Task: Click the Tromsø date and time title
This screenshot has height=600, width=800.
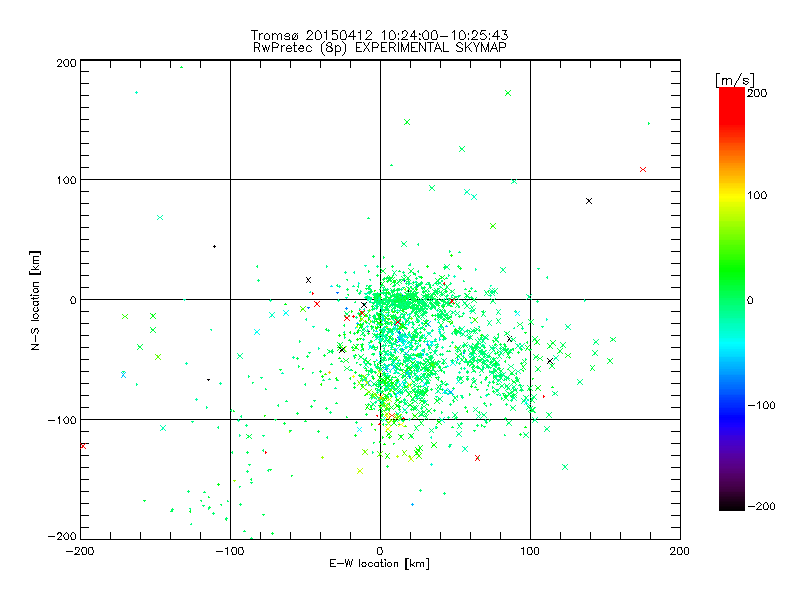Action: coord(380,35)
